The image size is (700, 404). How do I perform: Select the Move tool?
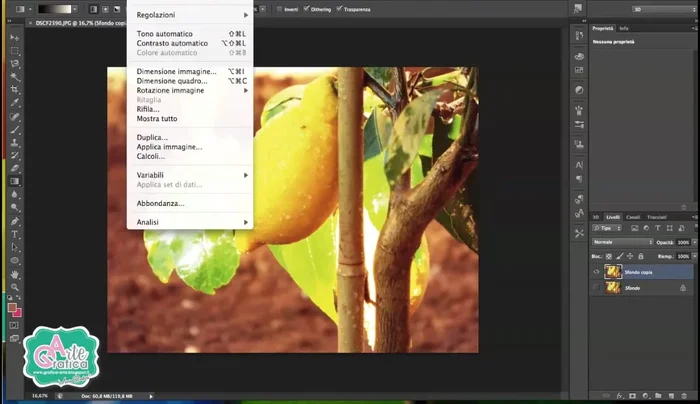(15, 37)
